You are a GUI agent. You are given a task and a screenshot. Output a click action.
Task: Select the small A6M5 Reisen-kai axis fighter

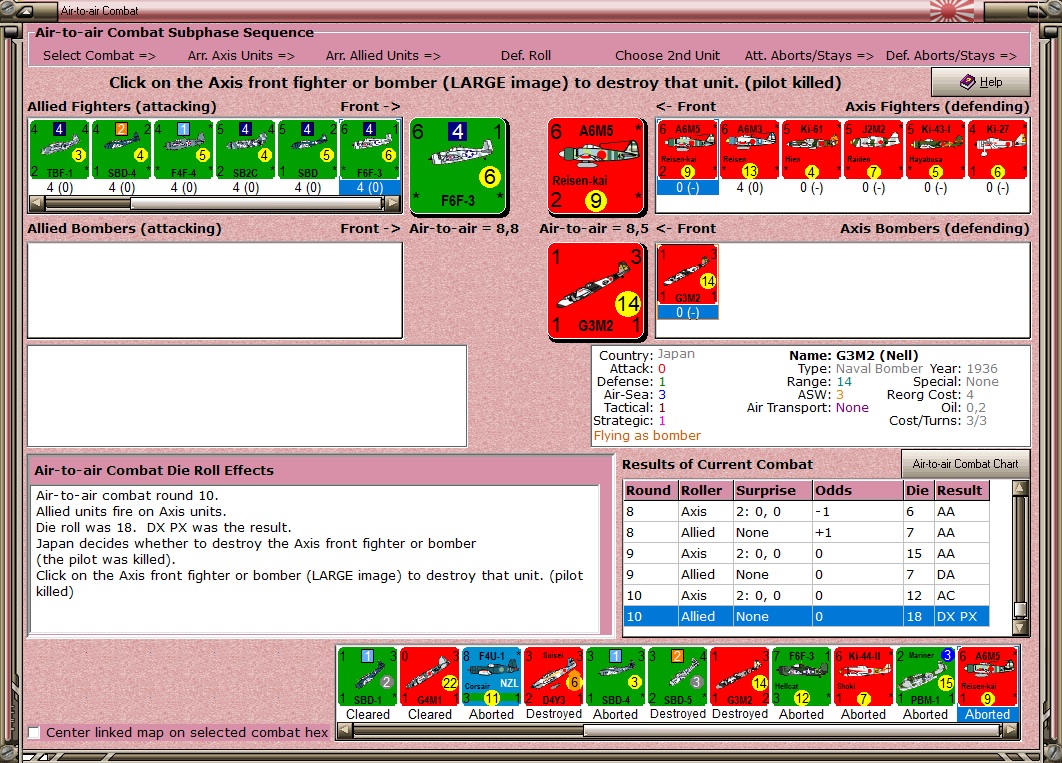click(687, 150)
